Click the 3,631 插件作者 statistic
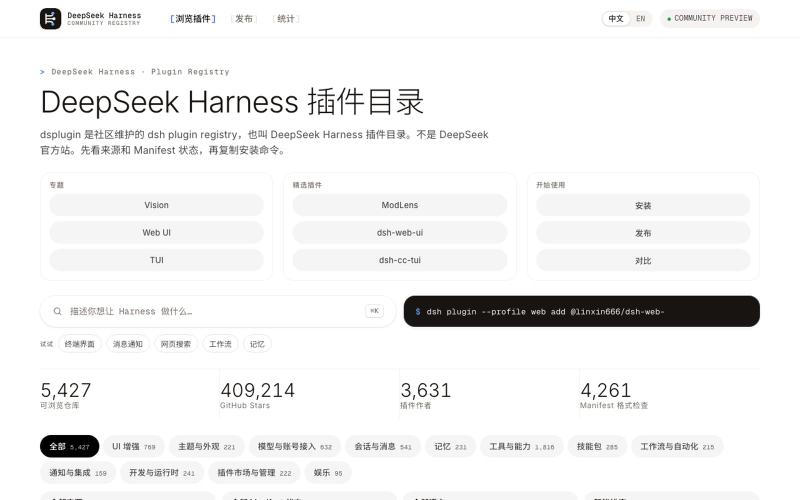The width and height of the screenshot is (800, 500). (426, 395)
